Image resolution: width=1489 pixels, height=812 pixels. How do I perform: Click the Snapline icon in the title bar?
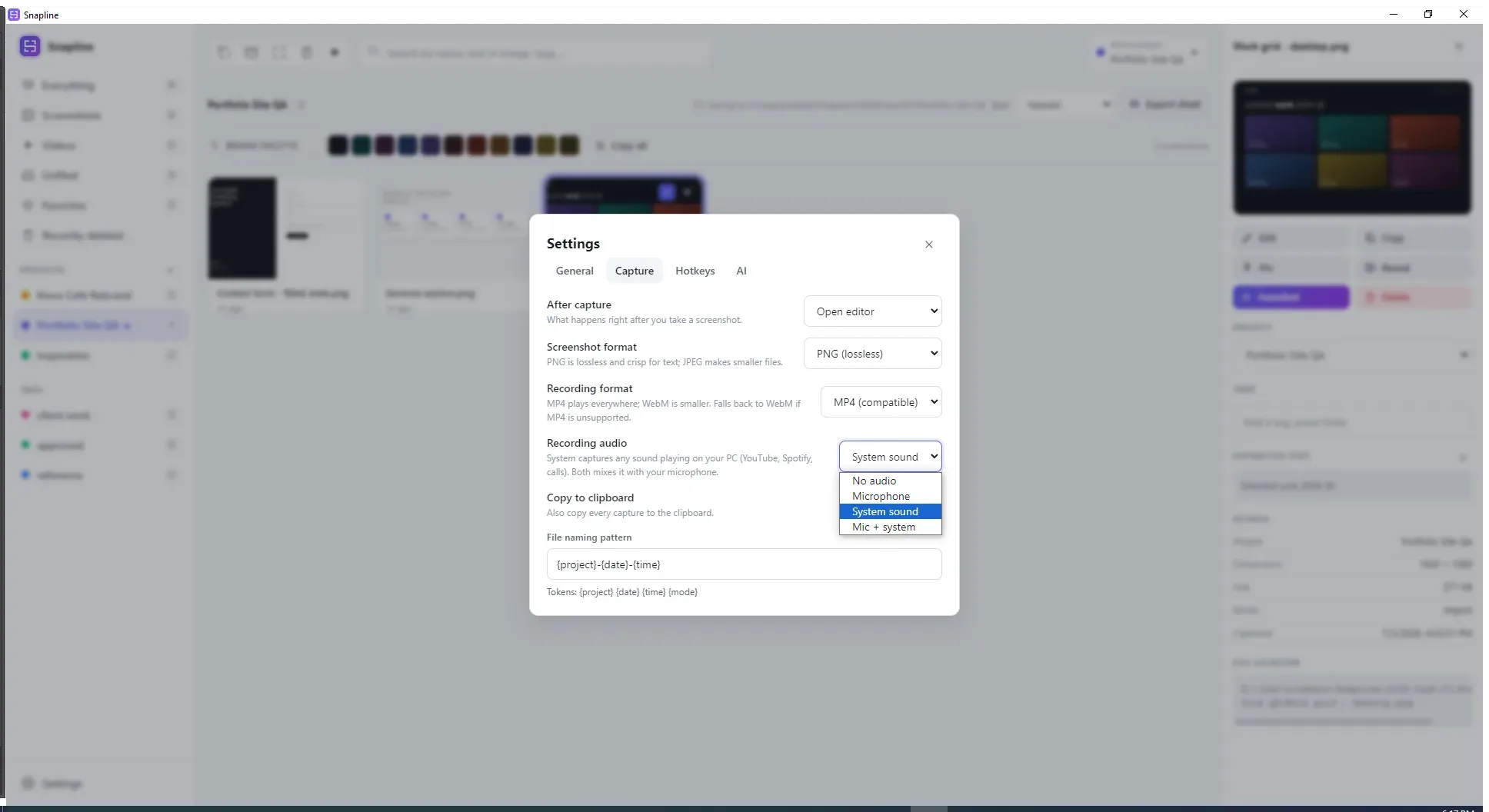pos(13,15)
